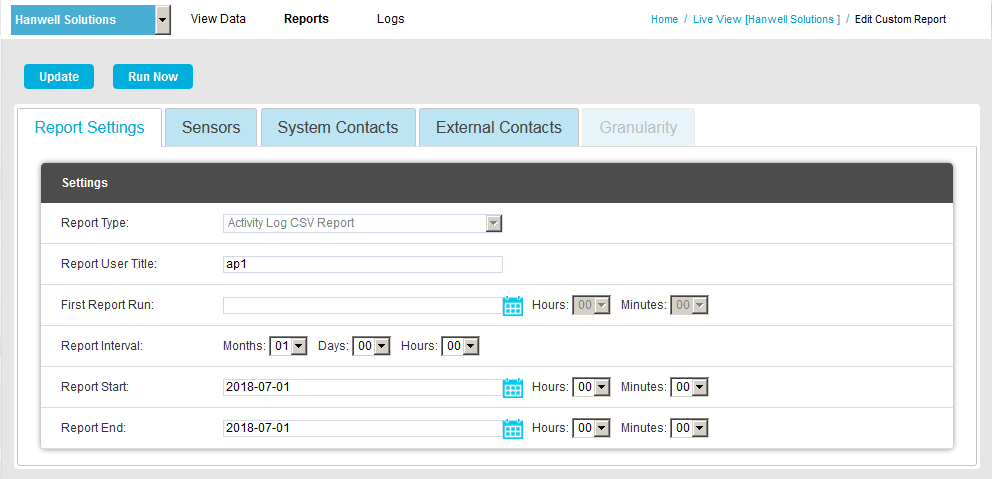Open the Report Start calendar picker
Screen dimensions: 992x479
tap(512, 387)
